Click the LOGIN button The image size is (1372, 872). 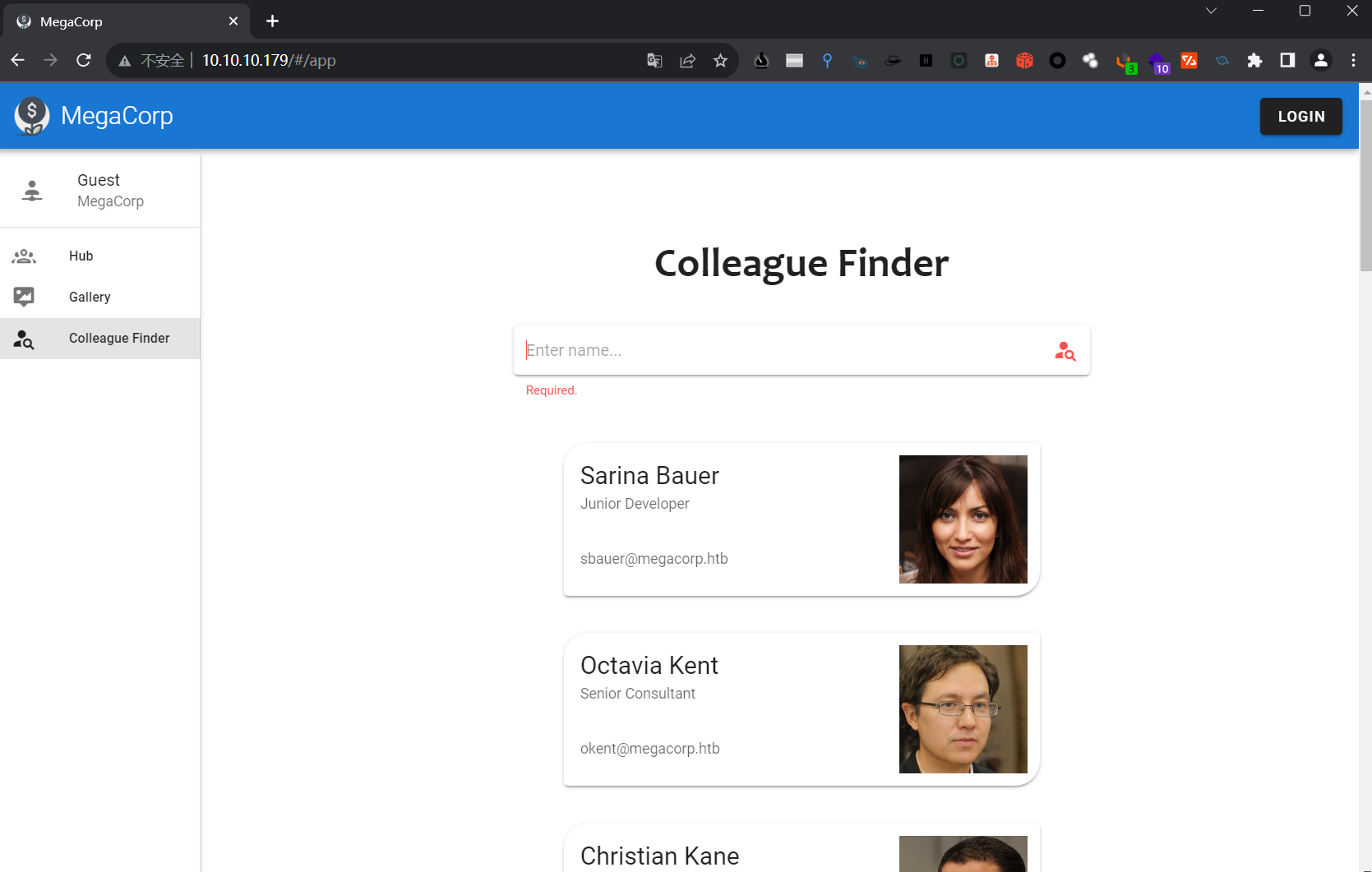coord(1301,117)
